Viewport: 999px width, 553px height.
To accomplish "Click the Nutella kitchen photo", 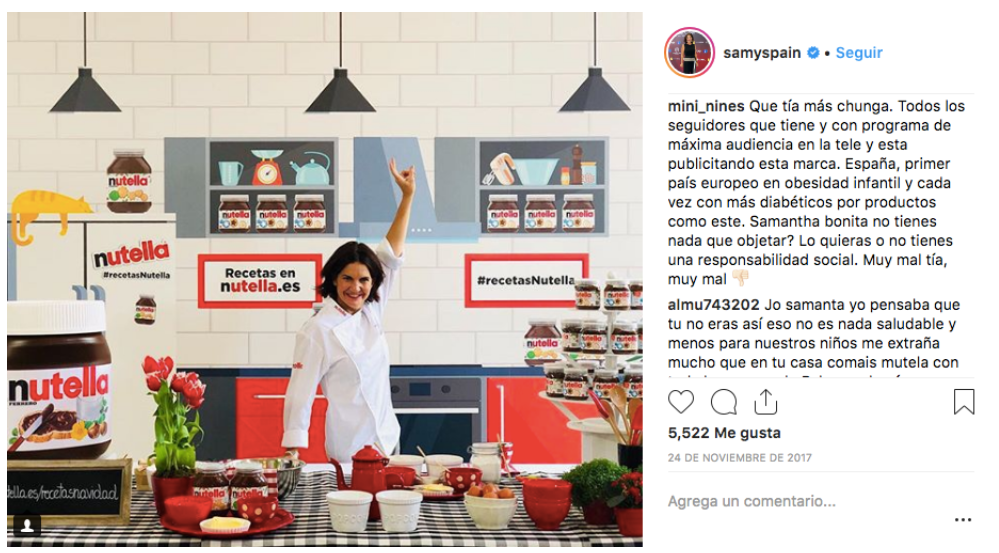I will click(x=324, y=279).
